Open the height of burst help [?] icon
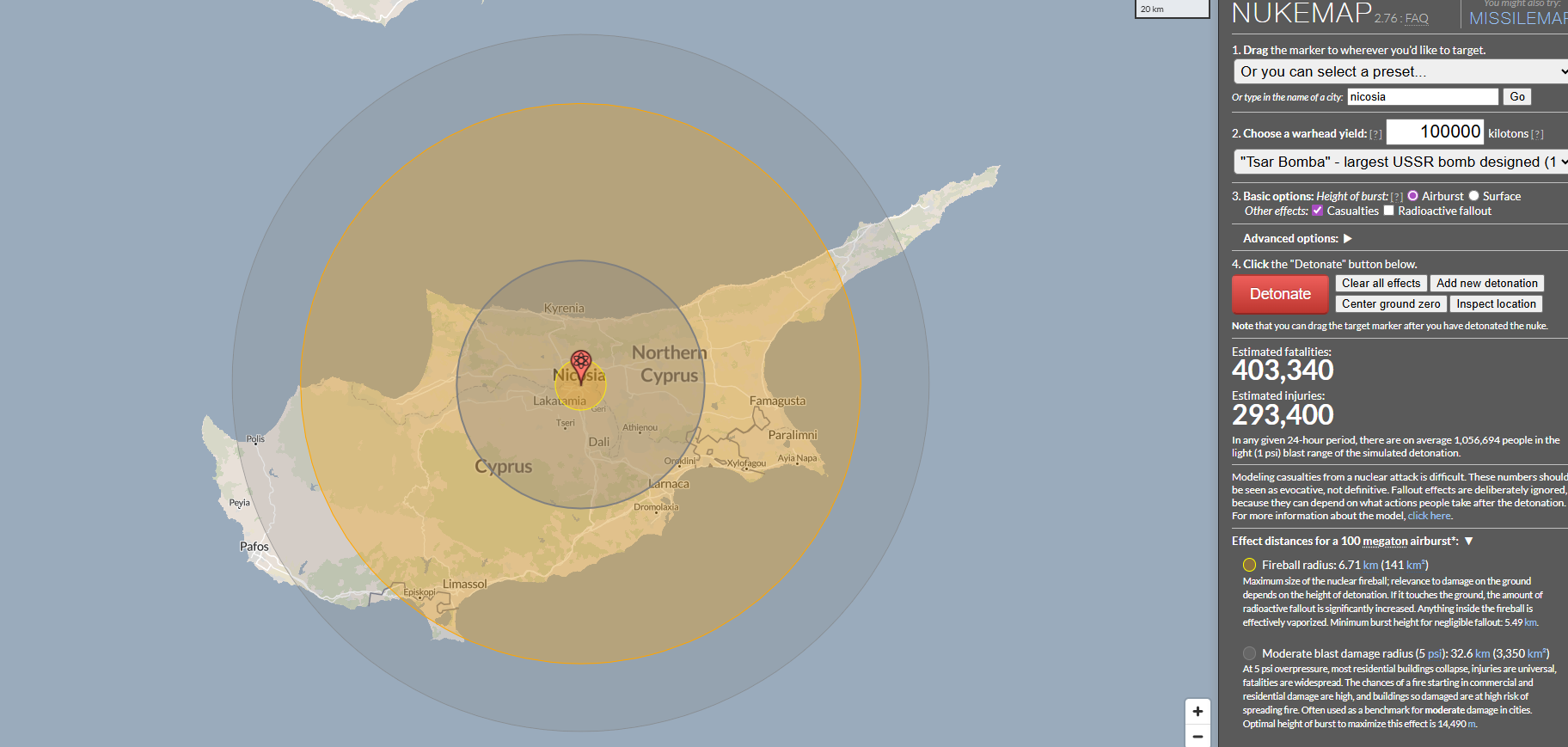Viewport: 1568px width, 747px height. coord(1396,197)
